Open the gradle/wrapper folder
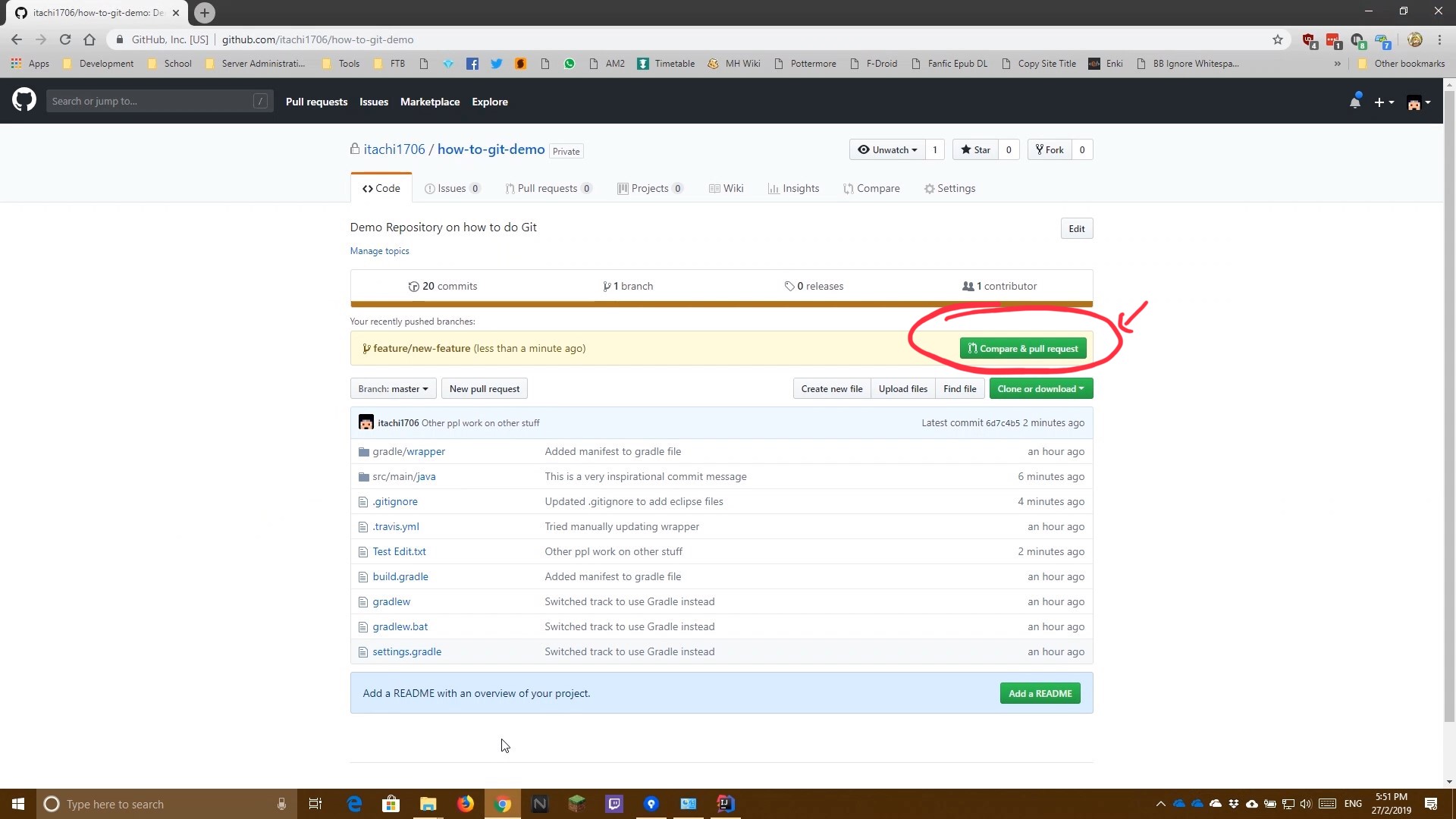The image size is (1456, 819). coord(409,451)
